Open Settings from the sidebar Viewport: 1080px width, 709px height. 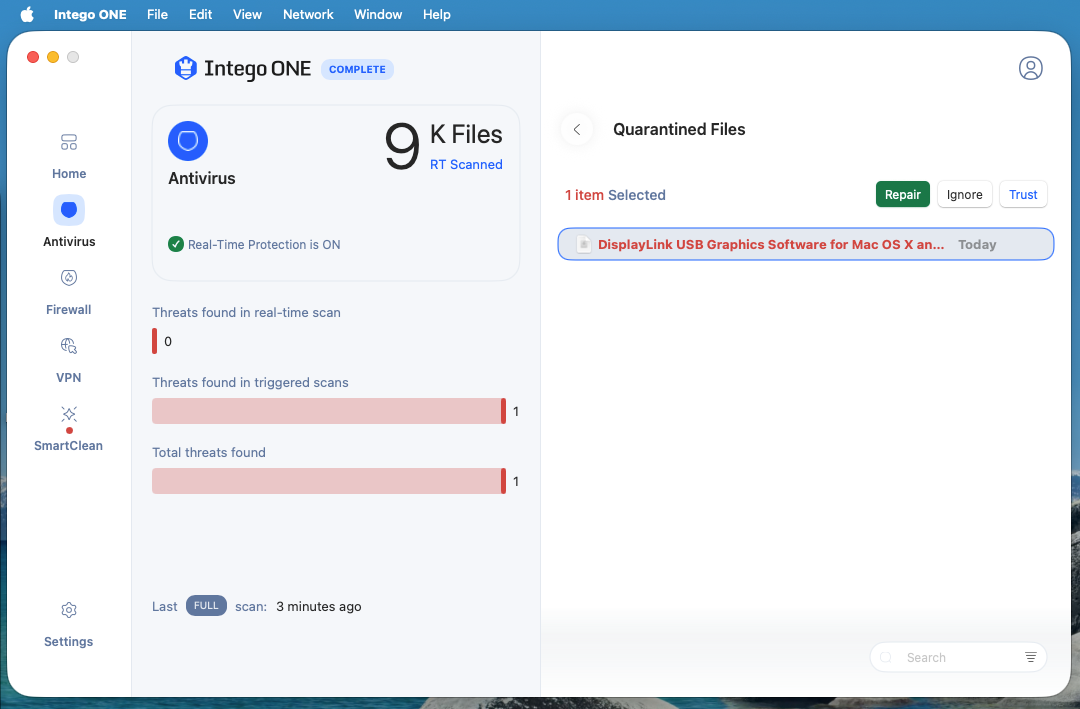point(69,624)
